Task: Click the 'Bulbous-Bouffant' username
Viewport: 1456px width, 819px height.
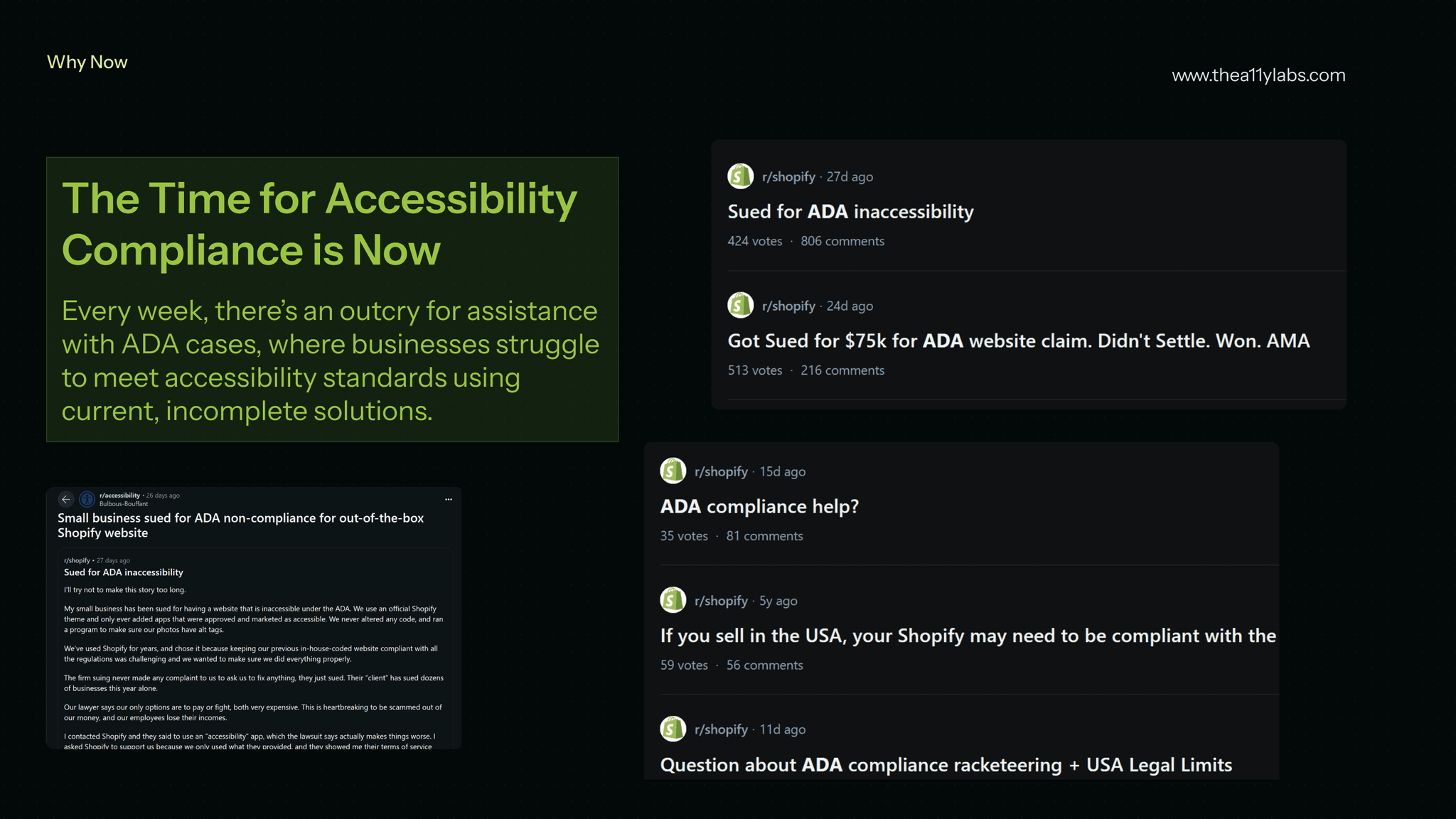Action: pos(124,504)
